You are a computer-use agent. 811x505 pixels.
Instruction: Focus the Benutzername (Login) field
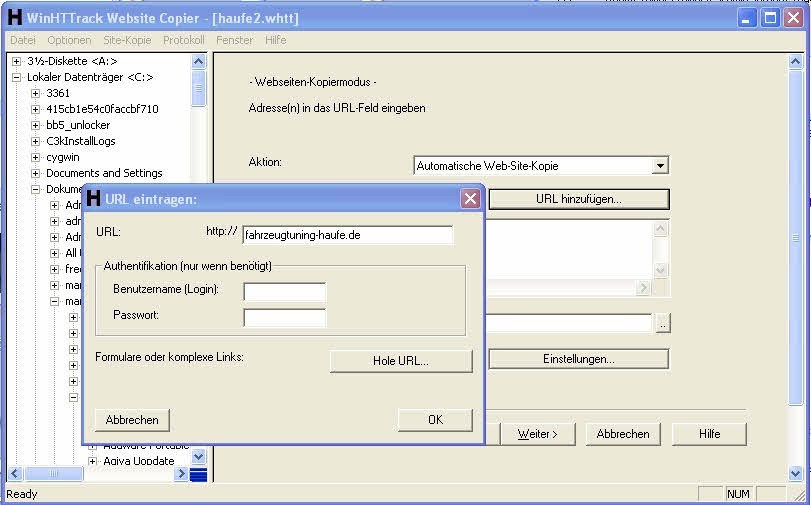[284, 291]
